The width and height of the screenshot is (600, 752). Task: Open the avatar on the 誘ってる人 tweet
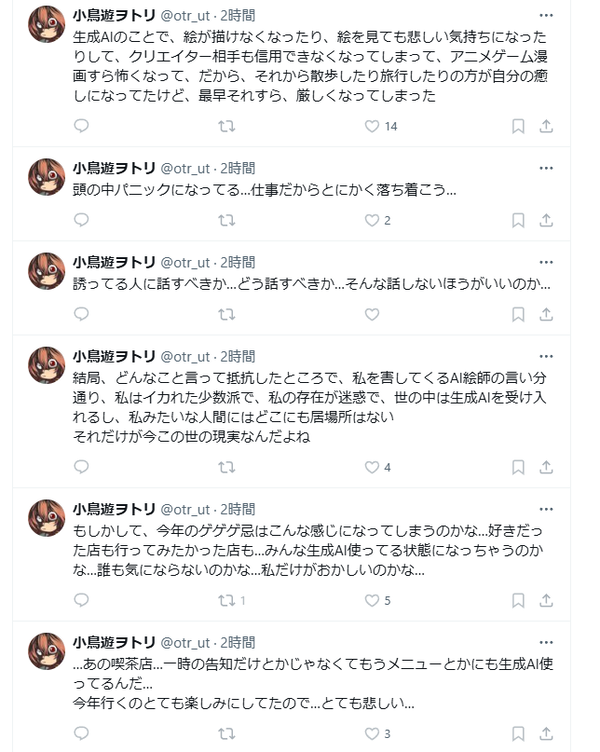pos(46,271)
